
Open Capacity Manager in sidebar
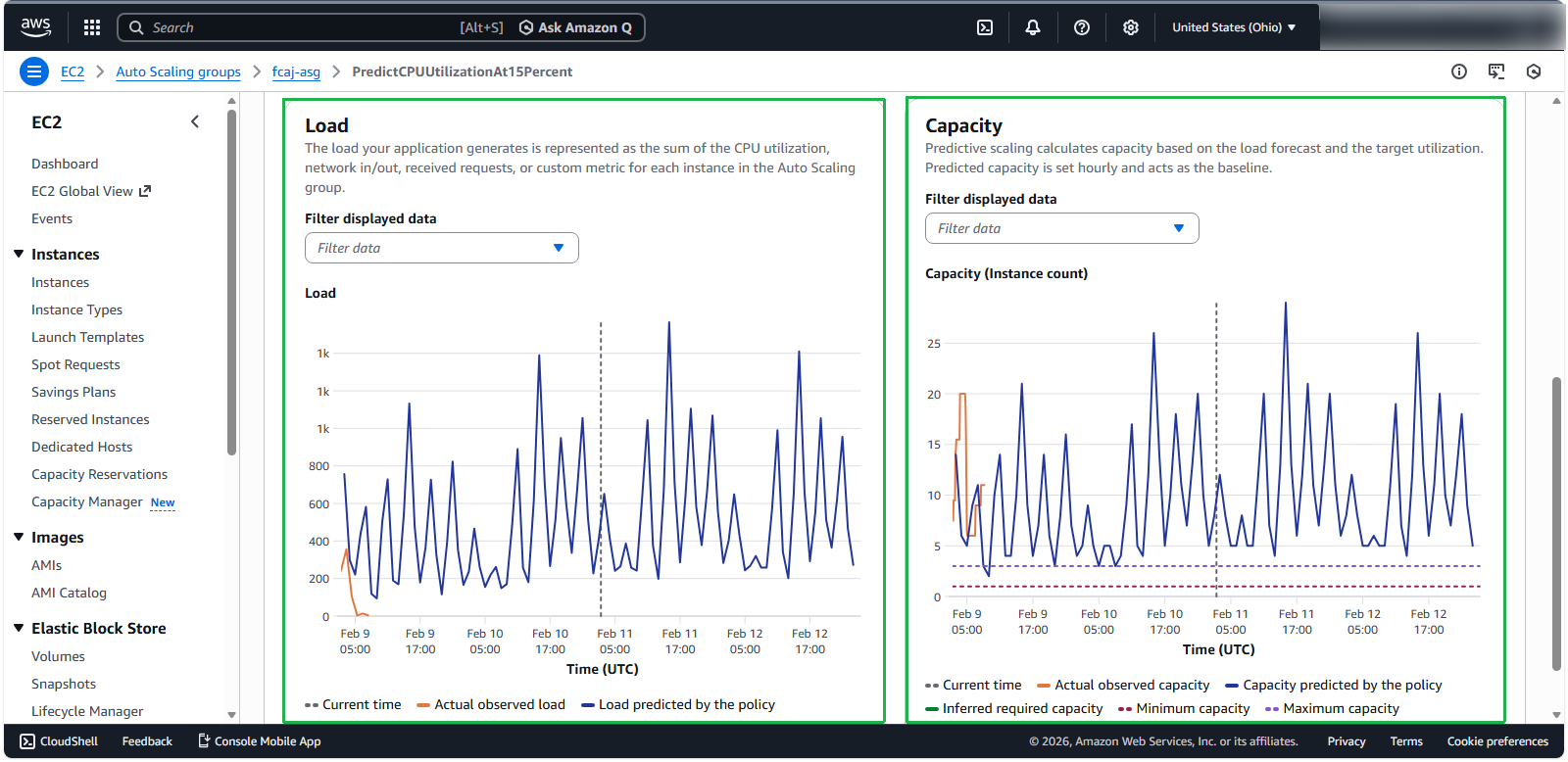(x=87, y=501)
